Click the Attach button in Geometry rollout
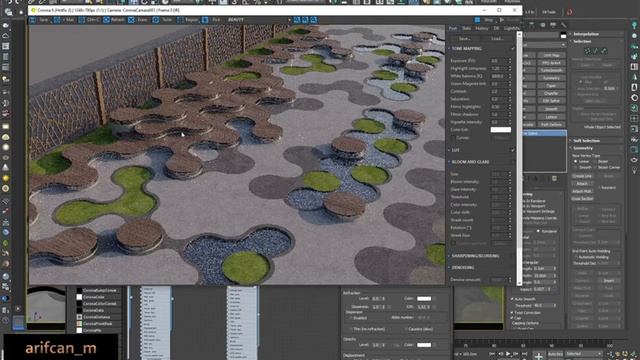The width and height of the screenshot is (640, 360). [x=582, y=184]
